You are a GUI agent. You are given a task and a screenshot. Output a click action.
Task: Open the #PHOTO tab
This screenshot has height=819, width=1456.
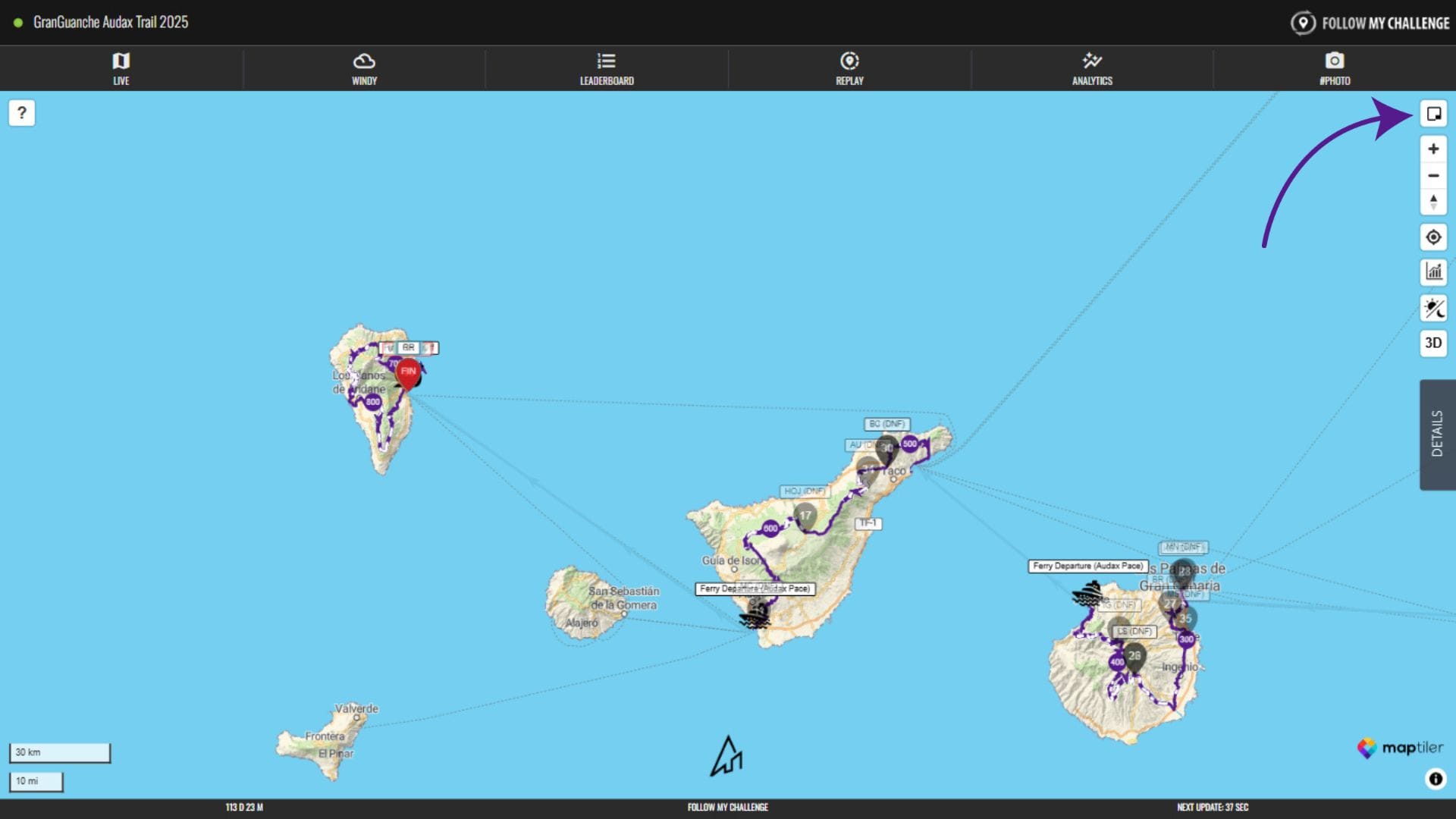(x=1335, y=68)
